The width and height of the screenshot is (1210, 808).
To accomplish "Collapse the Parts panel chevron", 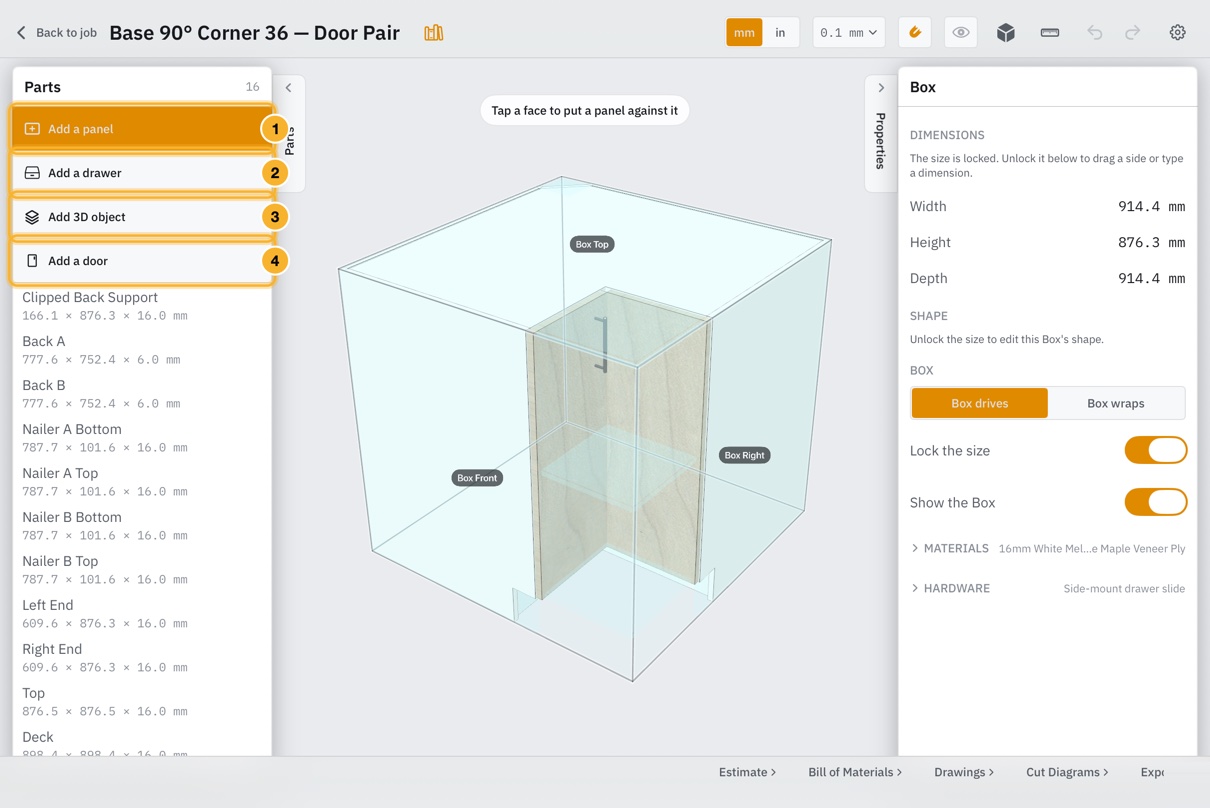I will (289, 88).
